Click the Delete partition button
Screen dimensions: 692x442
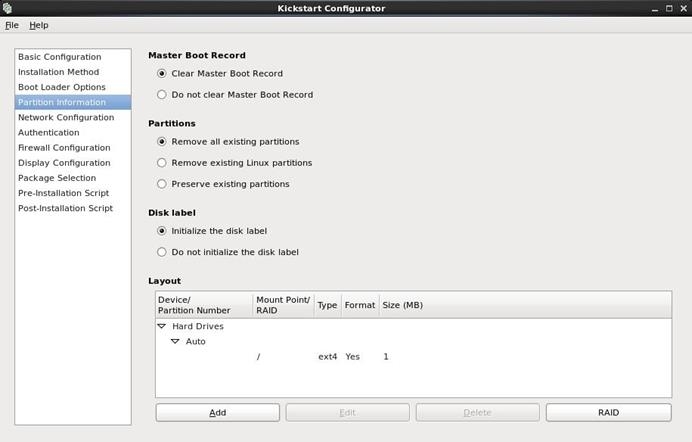click(478, 412)
